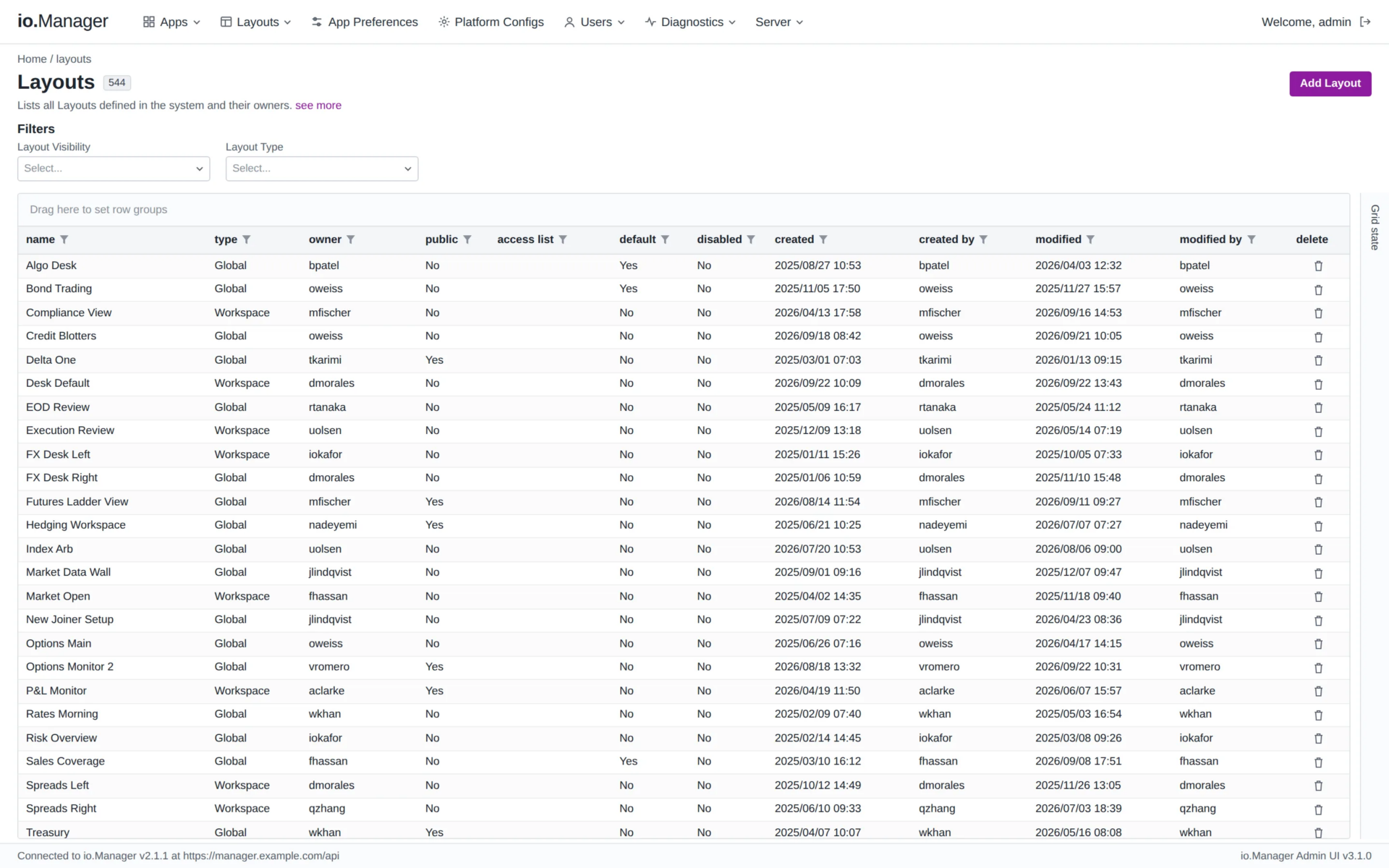Open the Layout Type dropdown
This screenshot has height=868, width=1389.
322,169
